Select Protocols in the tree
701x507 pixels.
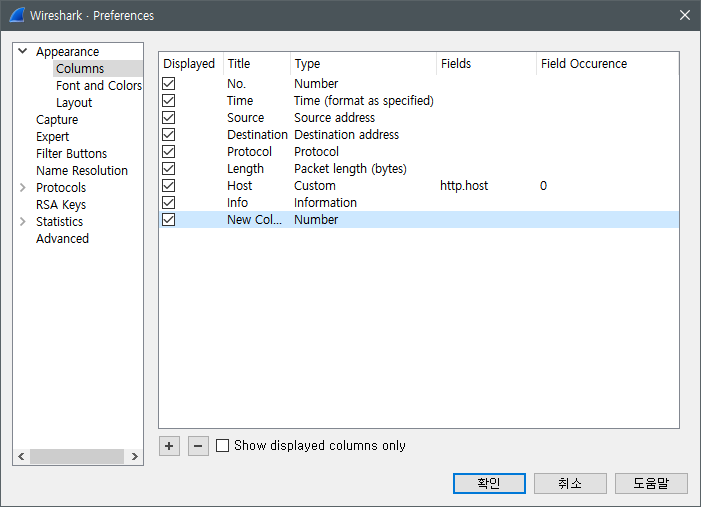[61, 188]
